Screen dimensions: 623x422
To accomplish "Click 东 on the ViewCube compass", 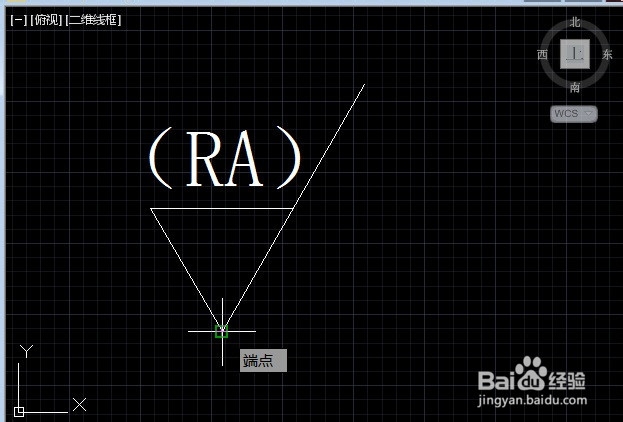I will [x=607, y=54].
